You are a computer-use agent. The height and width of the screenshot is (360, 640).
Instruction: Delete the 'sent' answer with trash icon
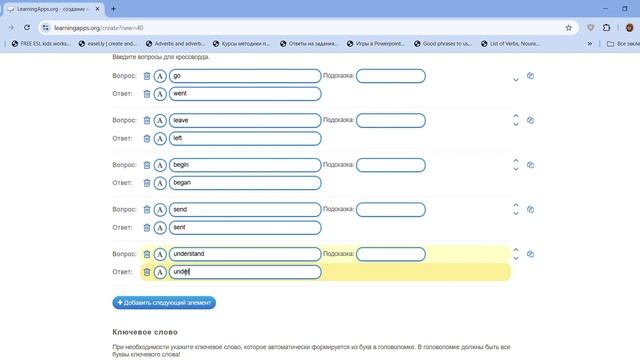pos(147,228)
